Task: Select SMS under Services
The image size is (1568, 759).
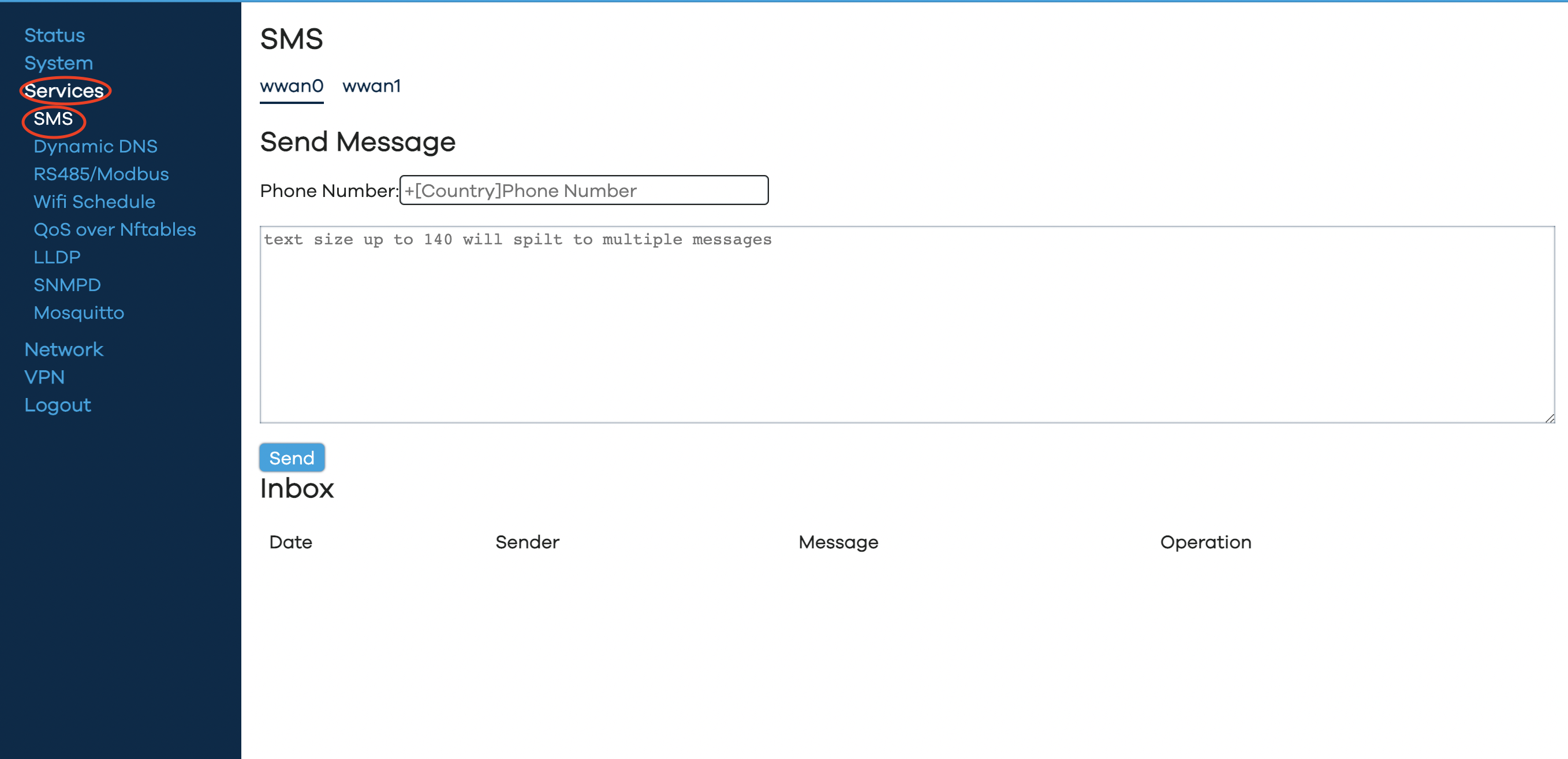Action: [53, 118]
